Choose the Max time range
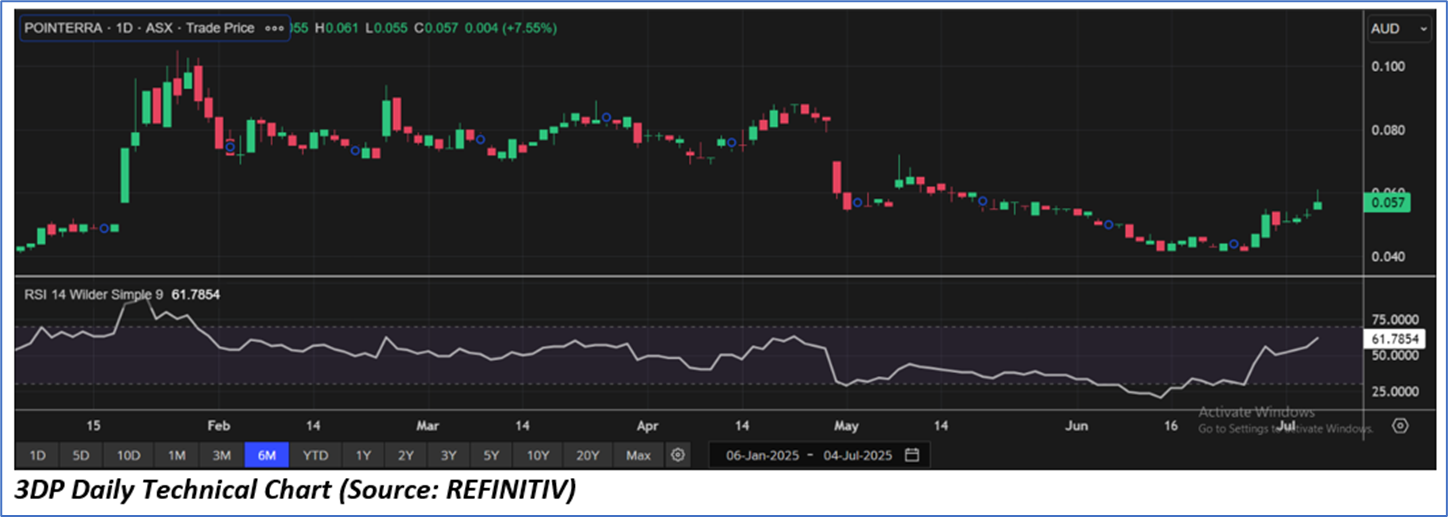The image size is (1448, 517). [x=638, y=455]
